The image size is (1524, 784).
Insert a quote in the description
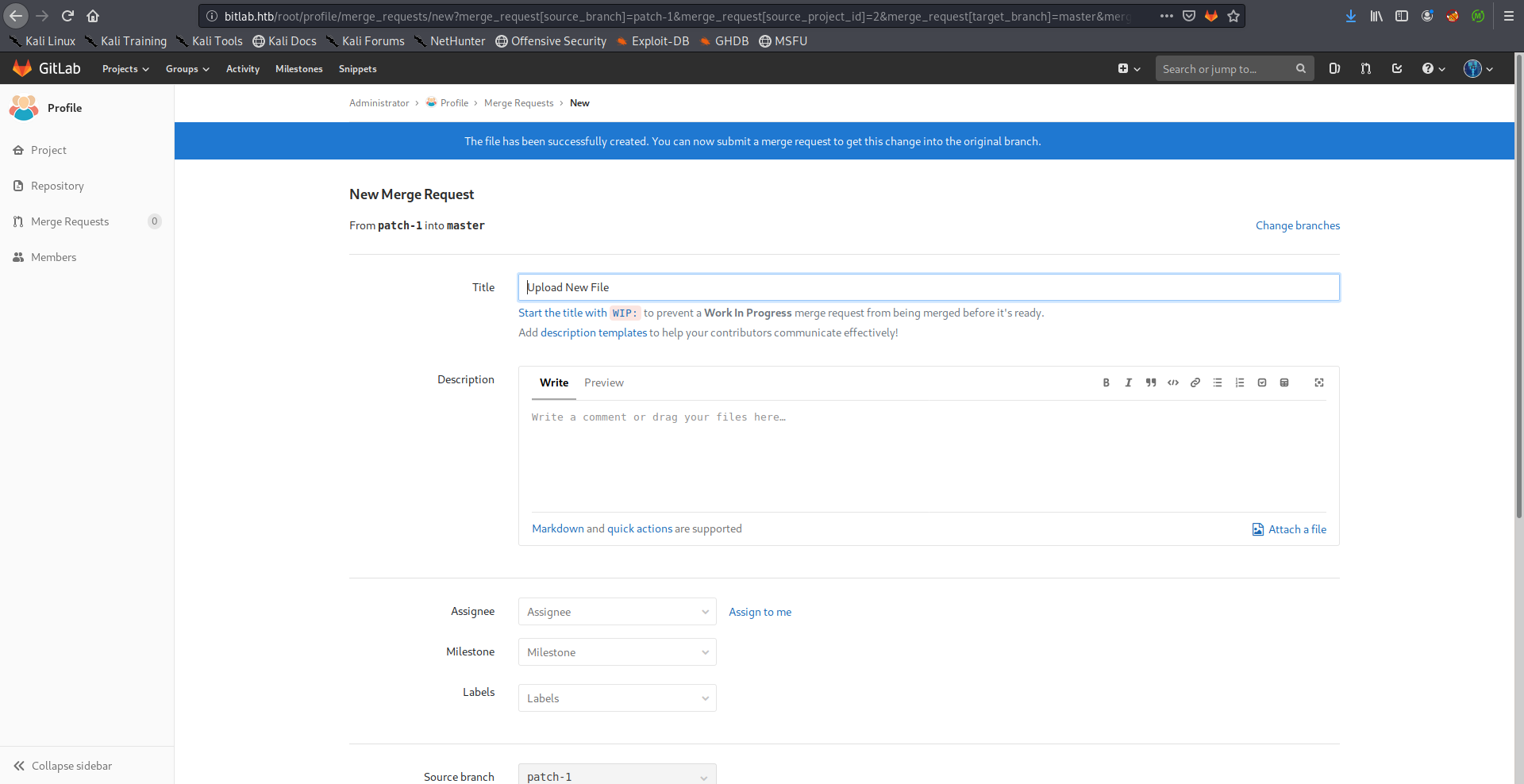pyautogui.click(x=1150, y=382)
